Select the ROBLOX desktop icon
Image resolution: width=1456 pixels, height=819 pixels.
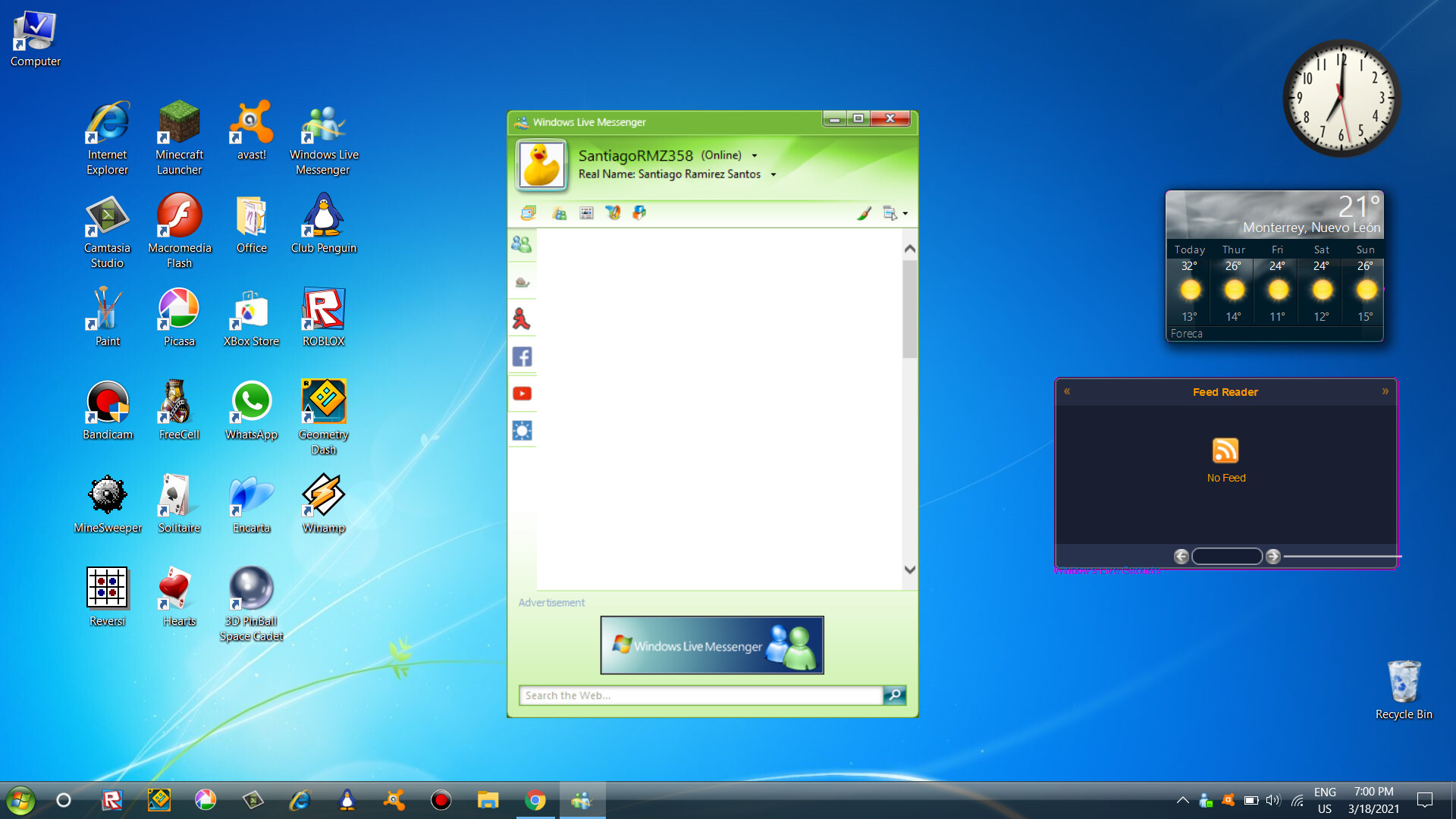[324, 317]
